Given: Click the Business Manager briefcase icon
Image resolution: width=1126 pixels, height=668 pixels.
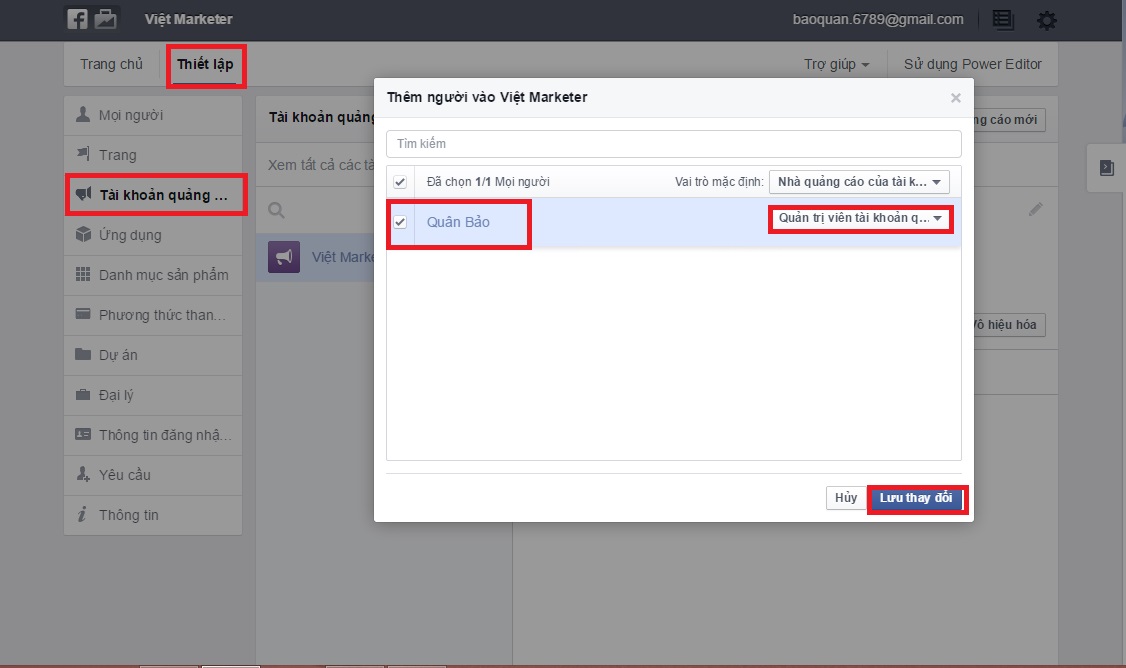Looking at the screenshot, I should 106,19.
